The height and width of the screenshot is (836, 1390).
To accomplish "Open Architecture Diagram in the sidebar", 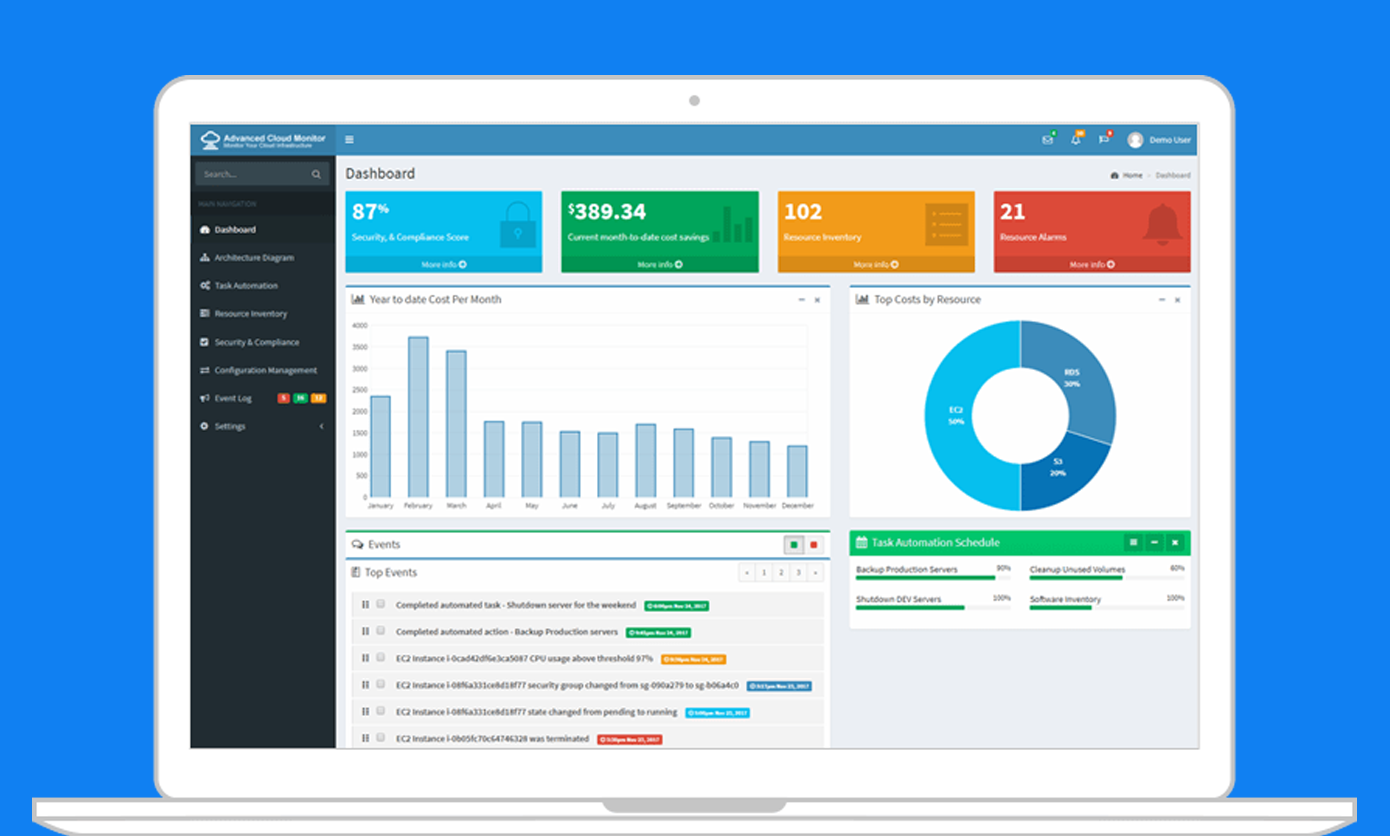I will (263, 258).
